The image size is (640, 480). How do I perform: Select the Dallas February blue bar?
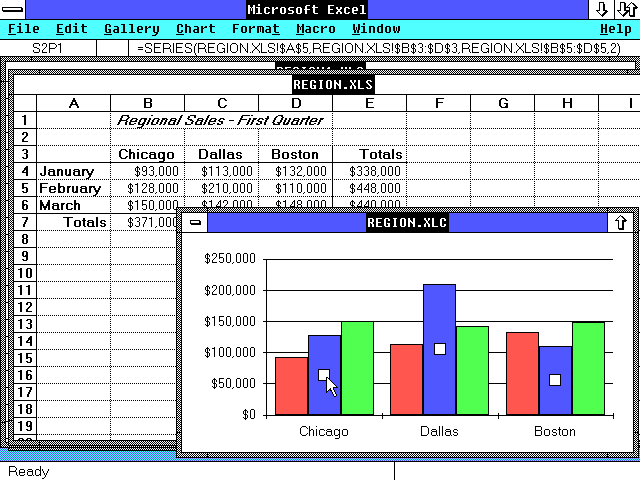tap(440, 349)
